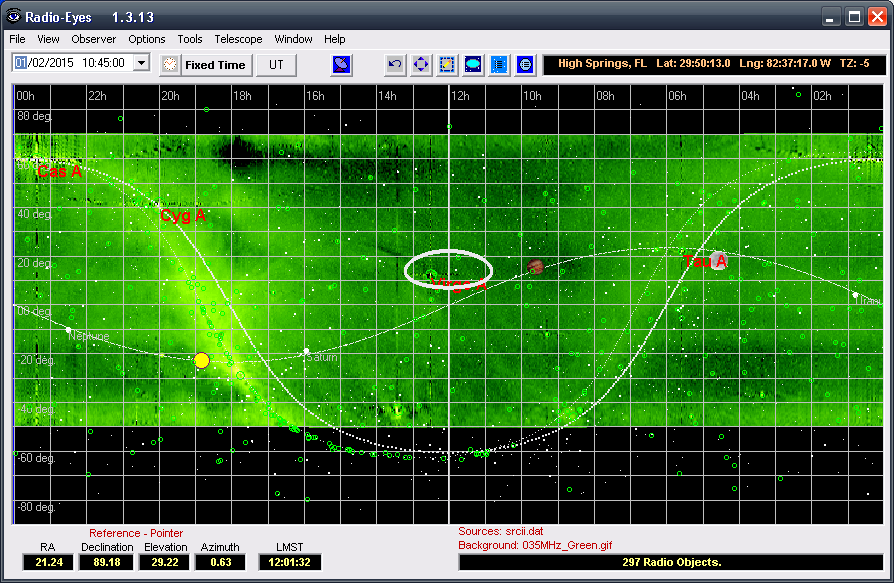894x583 pixels.
Task: Open the Options menu
Action: 147,39
